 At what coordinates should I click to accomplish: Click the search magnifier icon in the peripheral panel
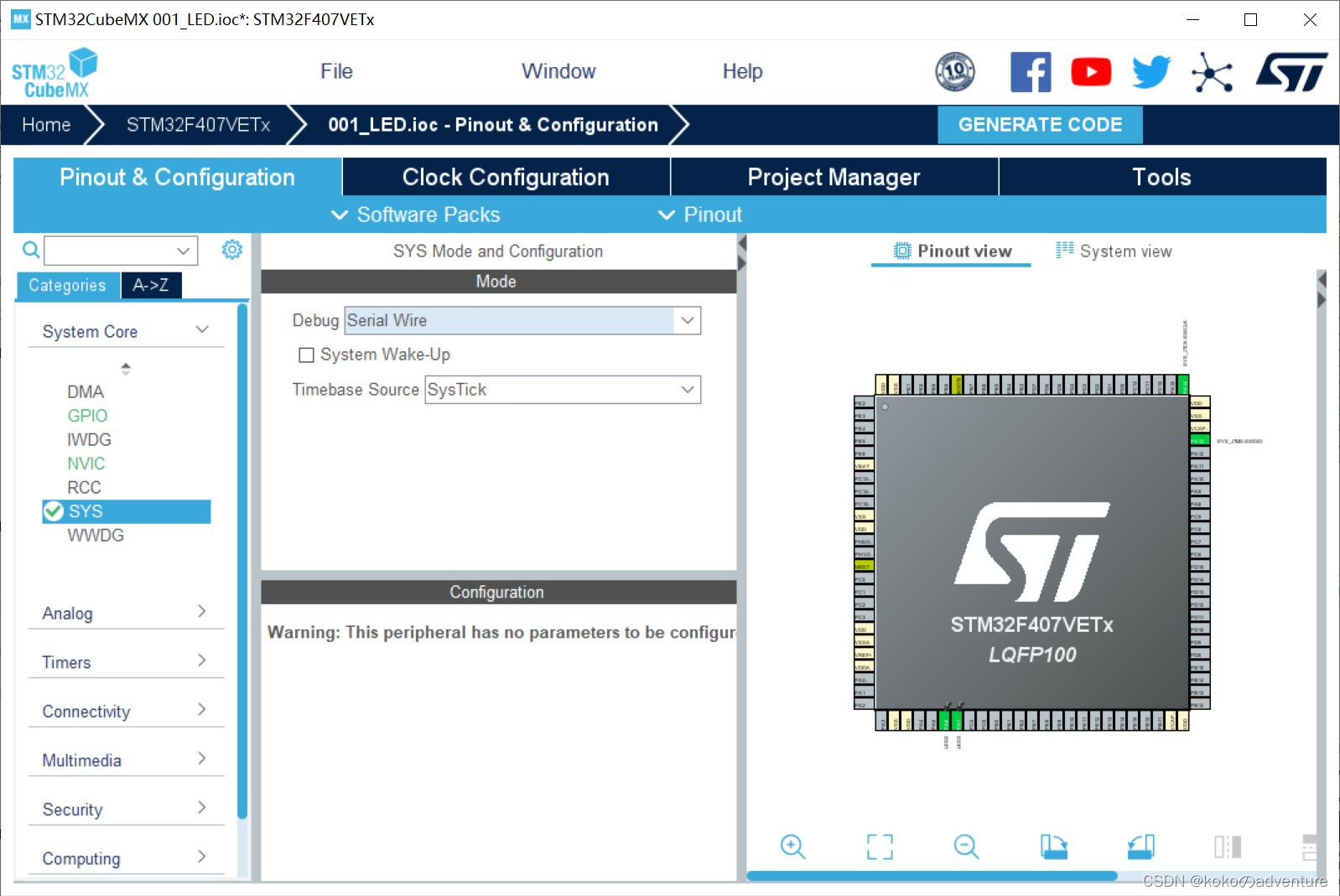point(31,250)
